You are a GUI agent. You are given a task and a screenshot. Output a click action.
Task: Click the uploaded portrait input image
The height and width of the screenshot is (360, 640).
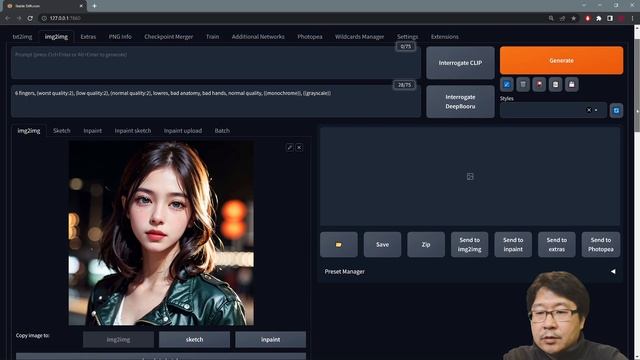161,233
